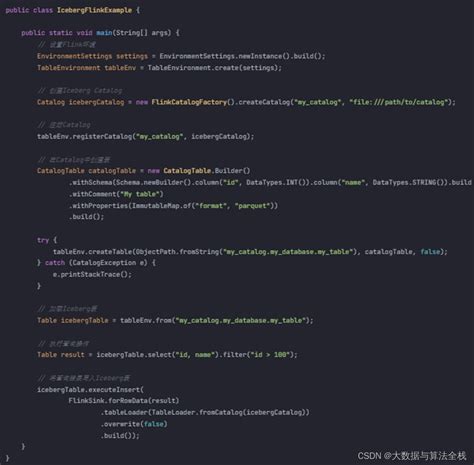Click the Table icebergTable declaration
Screen dimensions: 474x465
(73, 320)
